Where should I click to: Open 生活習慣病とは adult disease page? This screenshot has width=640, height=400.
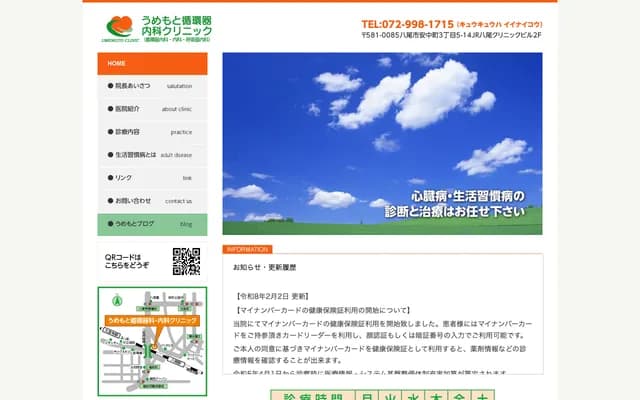tap(152, 155)
